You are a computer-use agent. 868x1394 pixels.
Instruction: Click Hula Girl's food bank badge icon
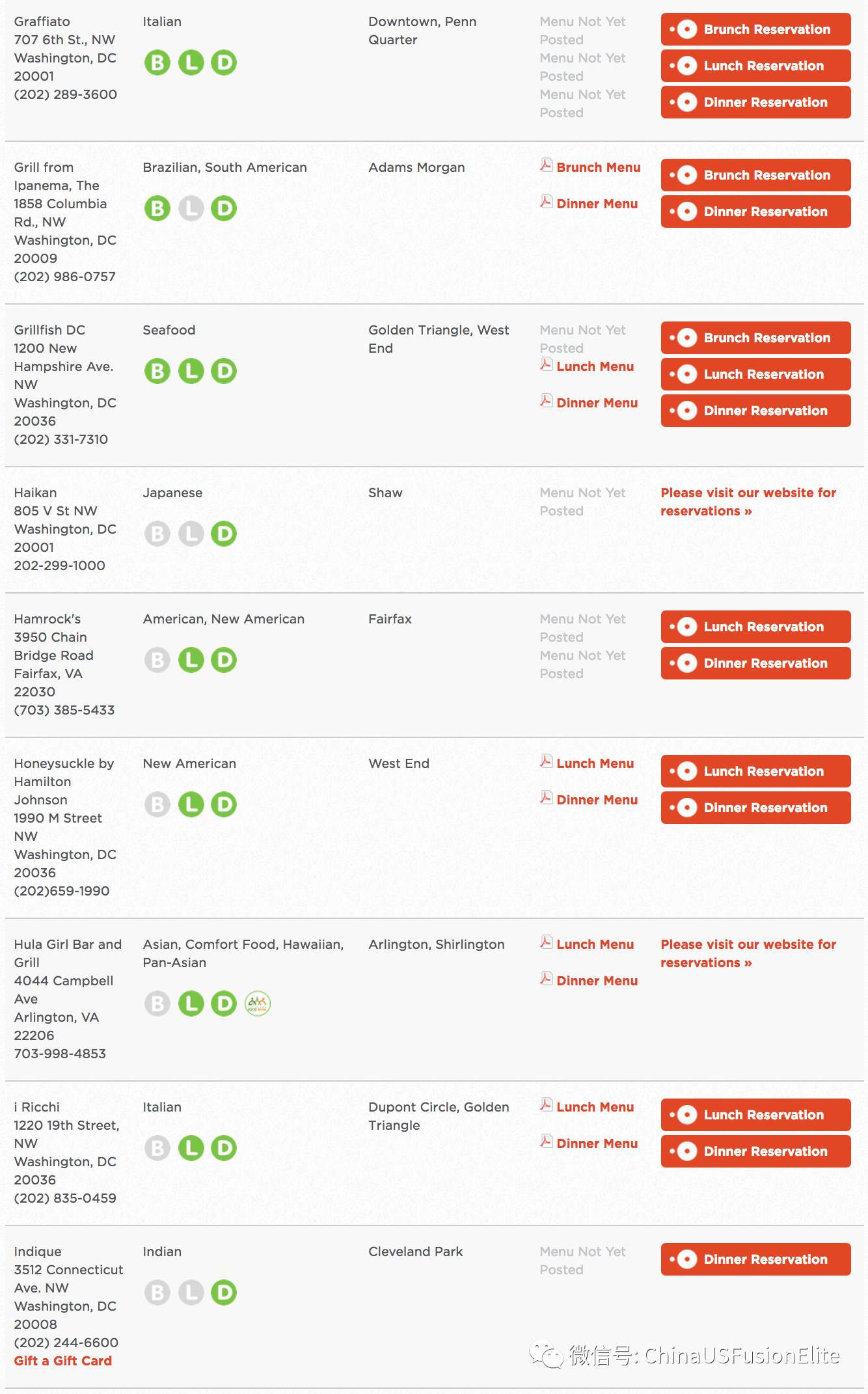click(258, 1004)
